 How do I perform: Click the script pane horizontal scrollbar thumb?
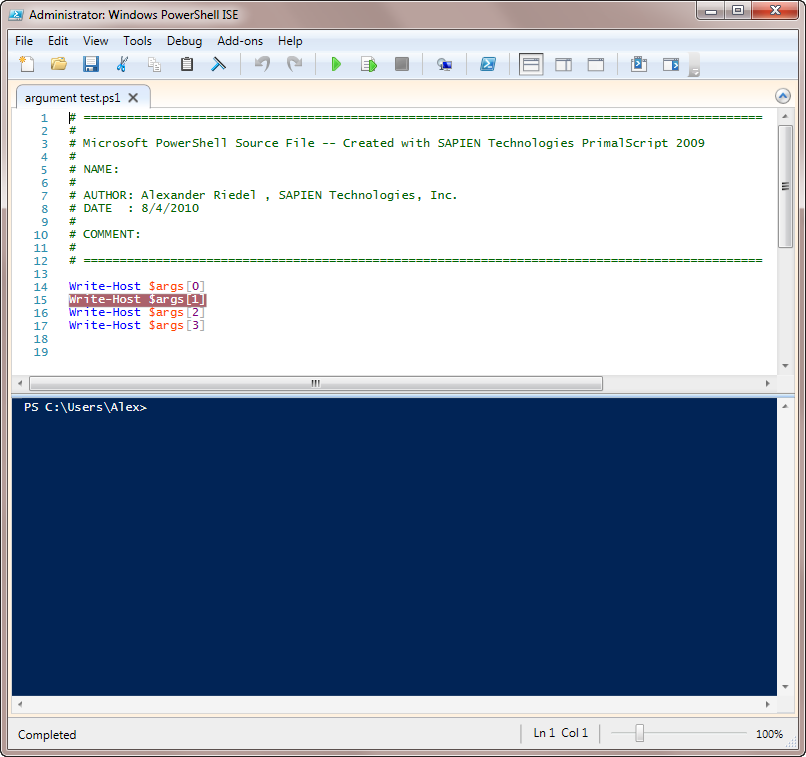click(x=316, y=383)
